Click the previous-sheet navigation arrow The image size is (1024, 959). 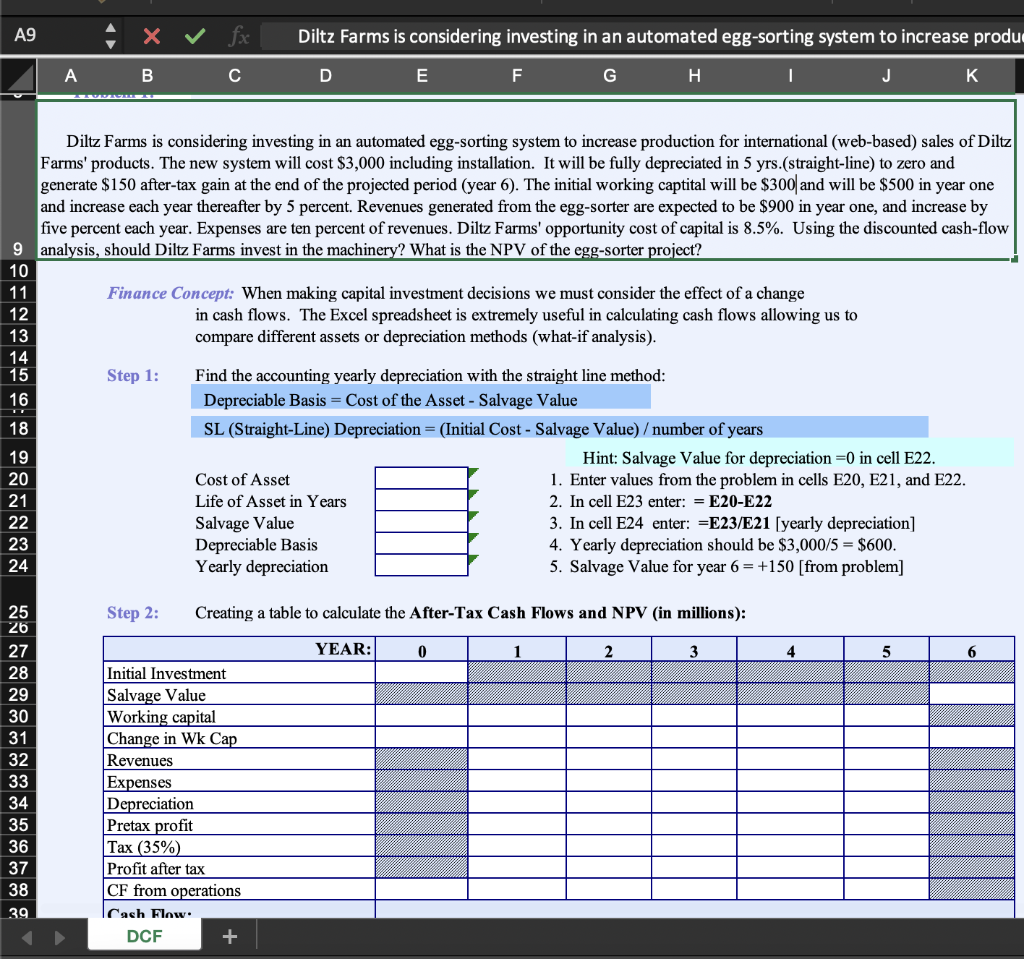point(26,936)
